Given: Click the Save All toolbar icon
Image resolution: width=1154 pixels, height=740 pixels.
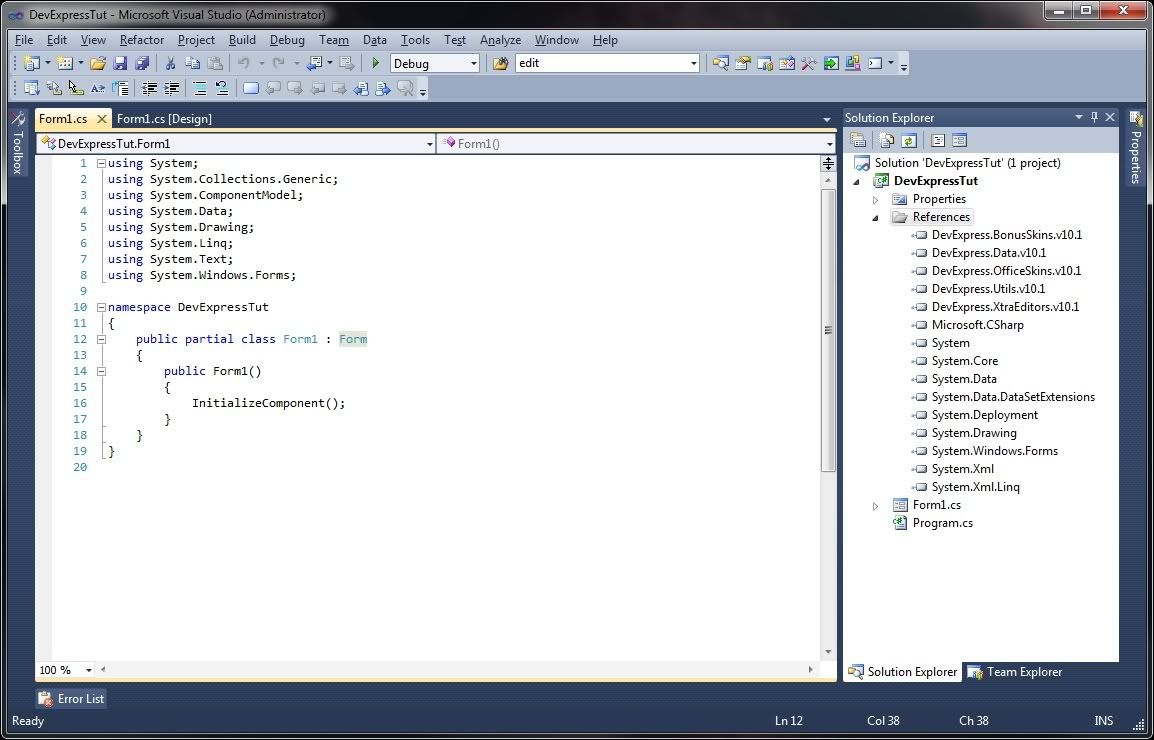Looking at the screenshot, I should [142, 63].
